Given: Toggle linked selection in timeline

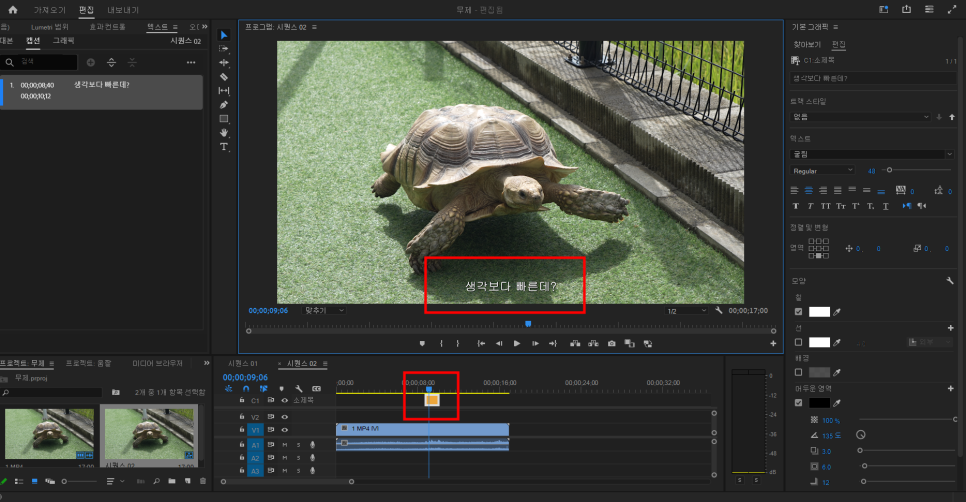Looking at the screenshot, I should (263, 389).
